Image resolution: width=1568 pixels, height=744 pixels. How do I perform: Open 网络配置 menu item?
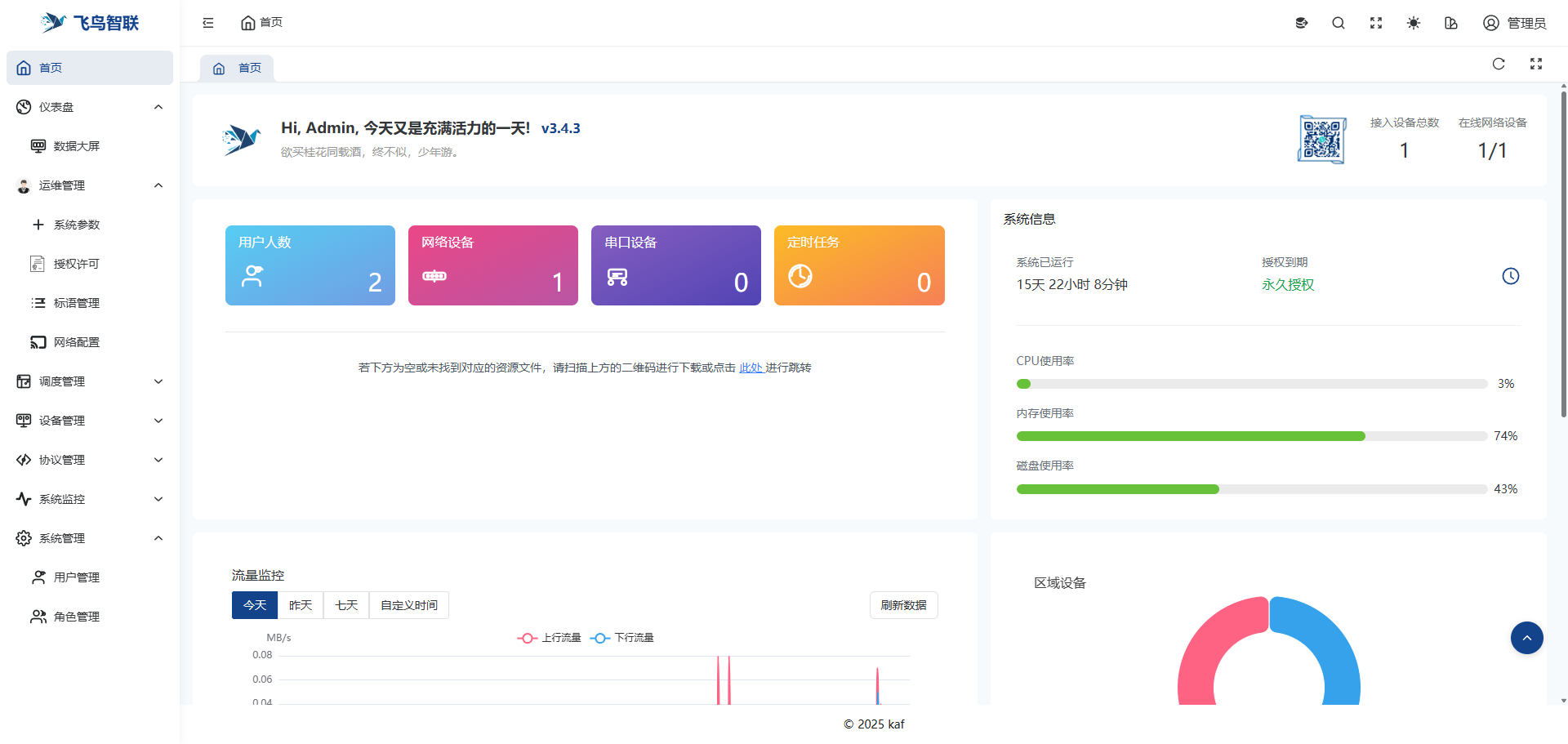(x=90, y=342)
